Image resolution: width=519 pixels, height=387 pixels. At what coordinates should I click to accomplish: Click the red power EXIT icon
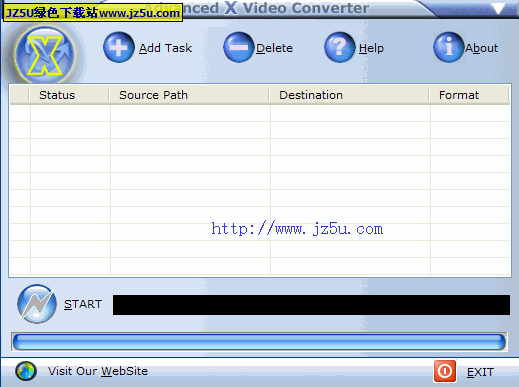(x=445, y=371)
